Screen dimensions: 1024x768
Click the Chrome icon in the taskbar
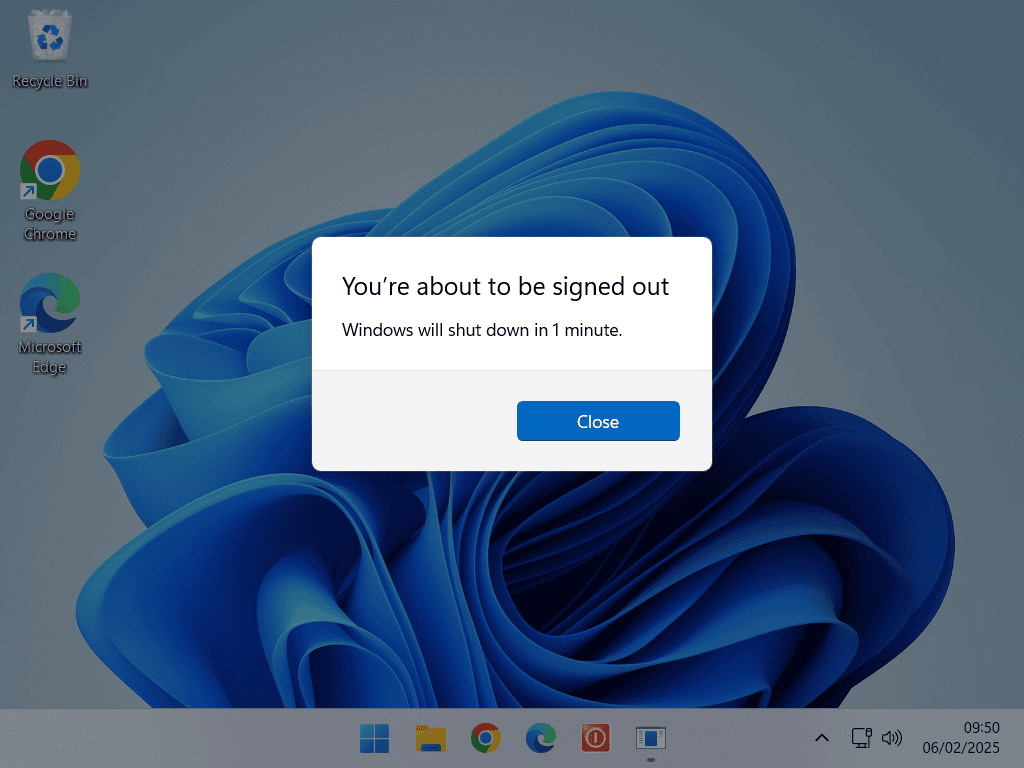(486, 739)
